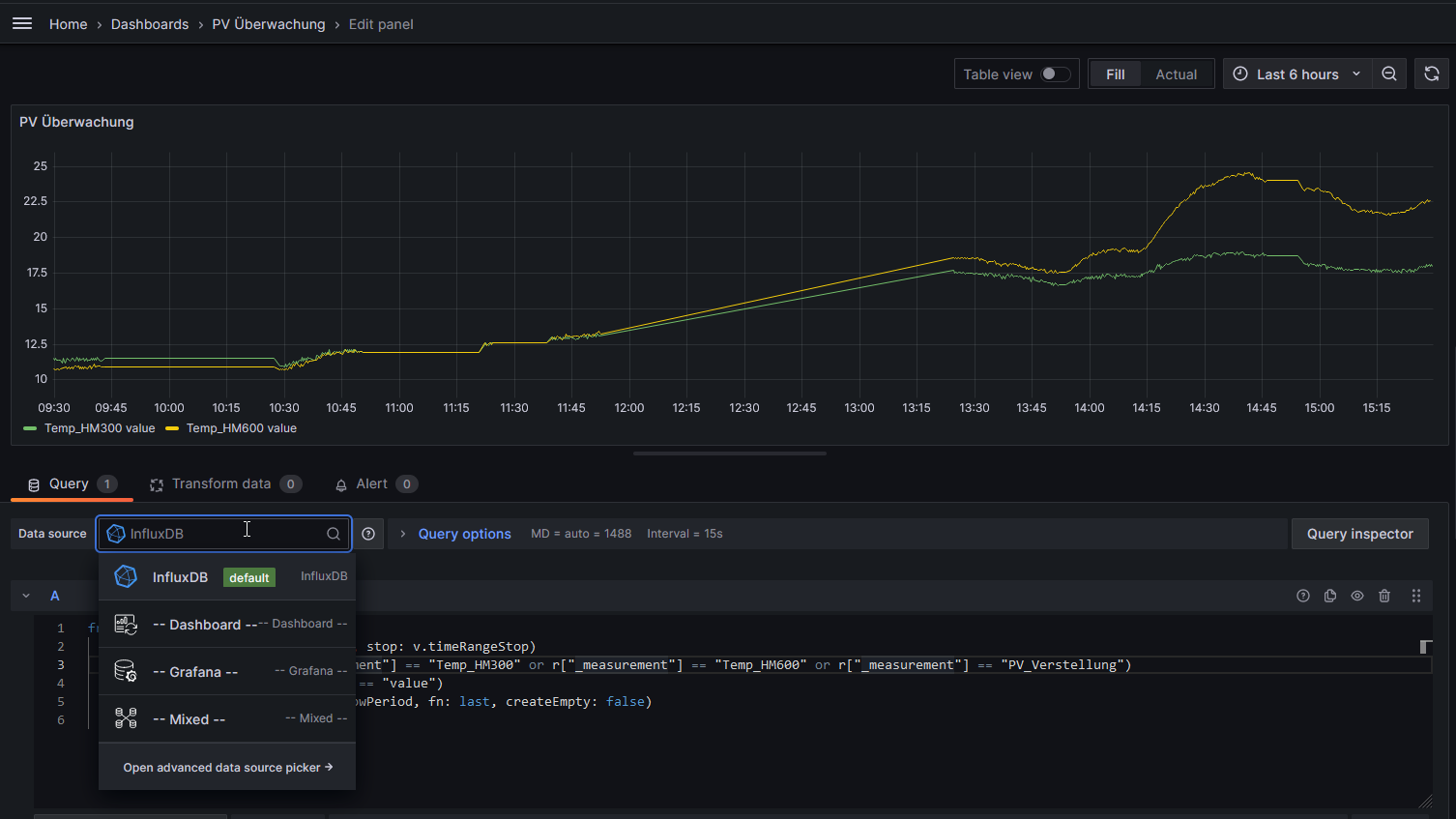Show help for query A
Image resolution: width=1456 pixels, height=819 pixels.
click(1303, 596)
